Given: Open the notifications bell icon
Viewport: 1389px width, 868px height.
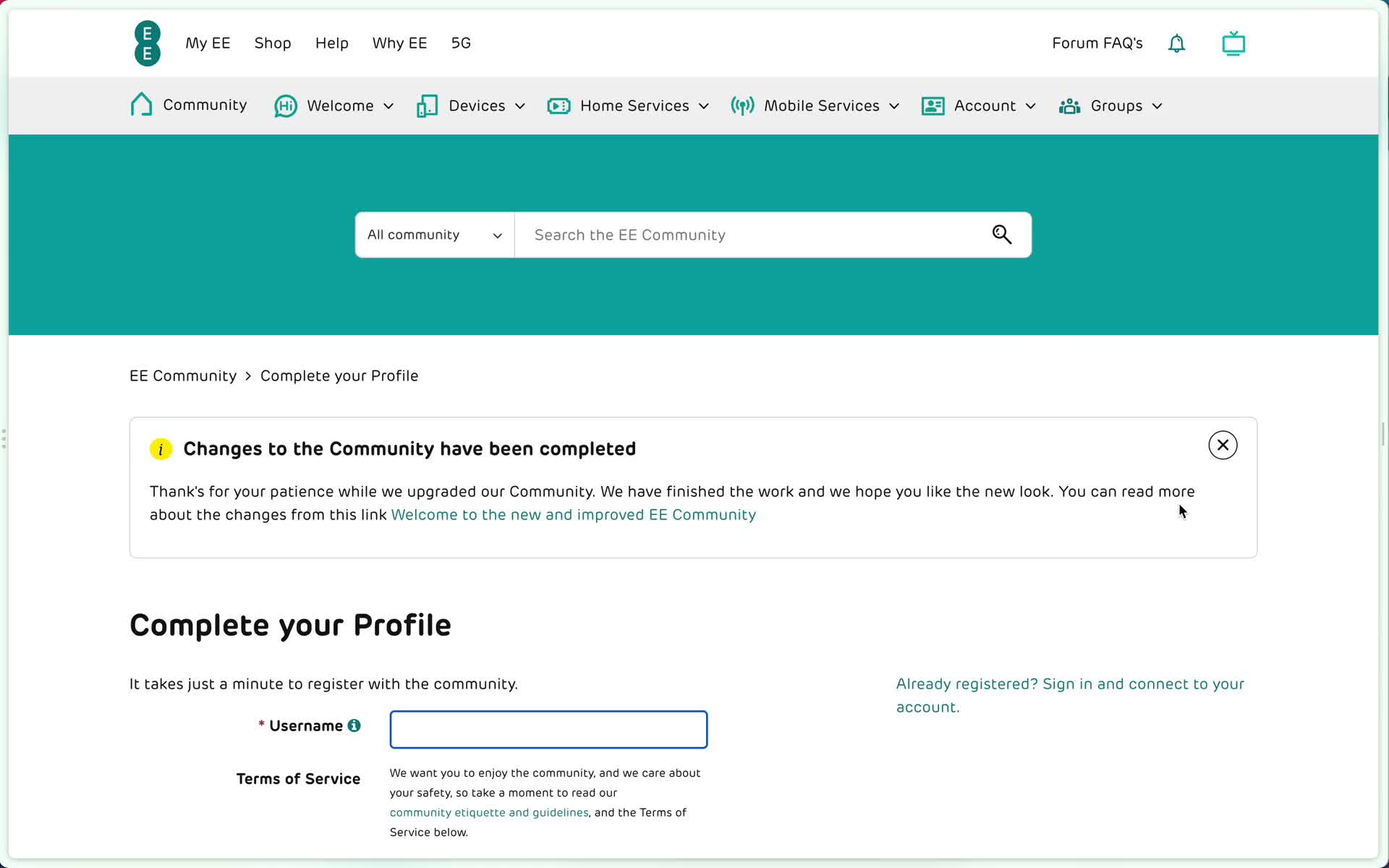Looking at the screenshot, I should point(1177,43).
